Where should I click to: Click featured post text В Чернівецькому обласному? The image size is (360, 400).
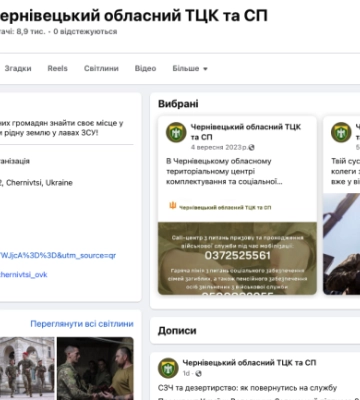coord(224,171)
